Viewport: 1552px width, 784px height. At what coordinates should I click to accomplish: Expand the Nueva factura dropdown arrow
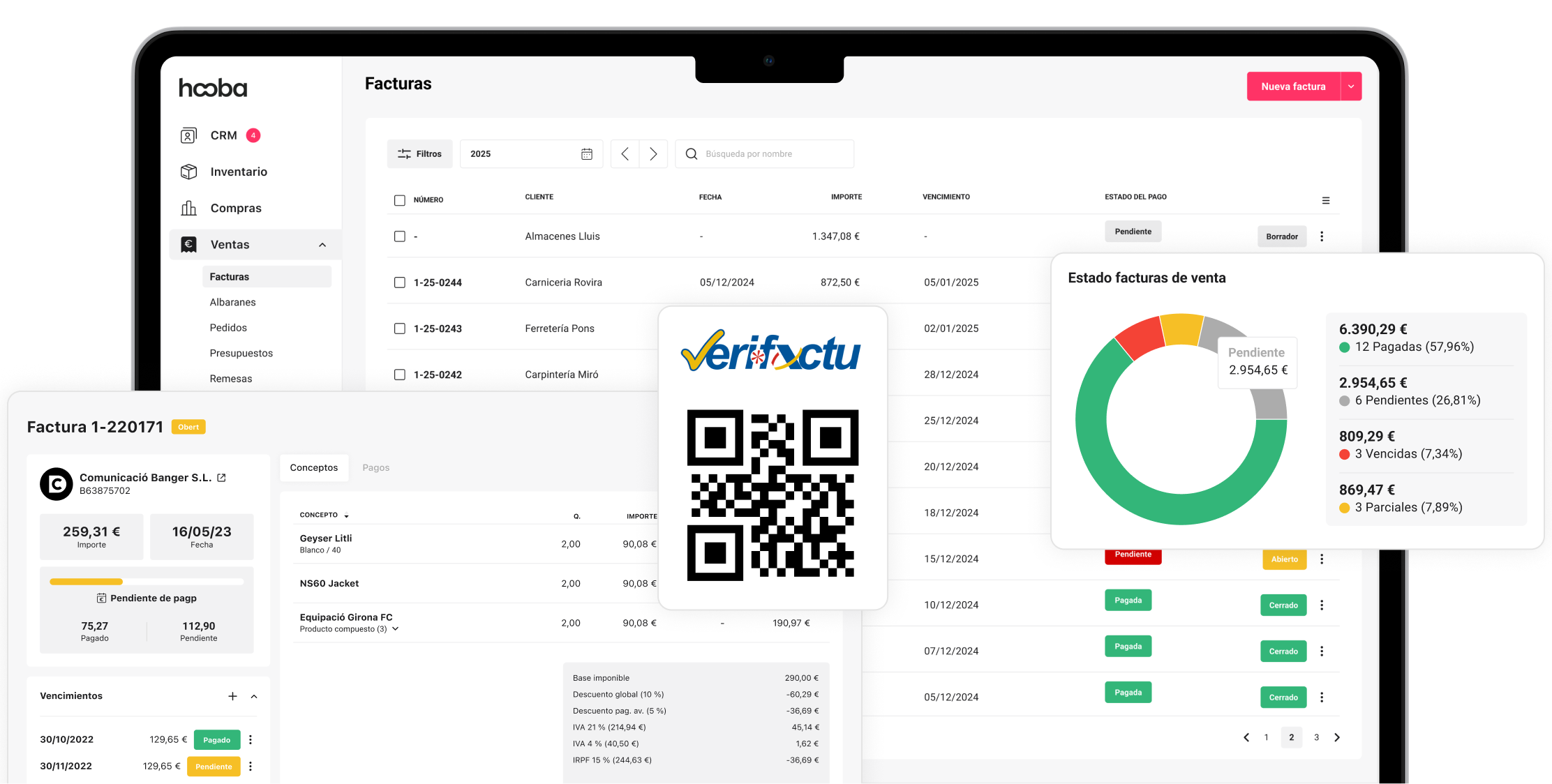tap(1351, 86)
